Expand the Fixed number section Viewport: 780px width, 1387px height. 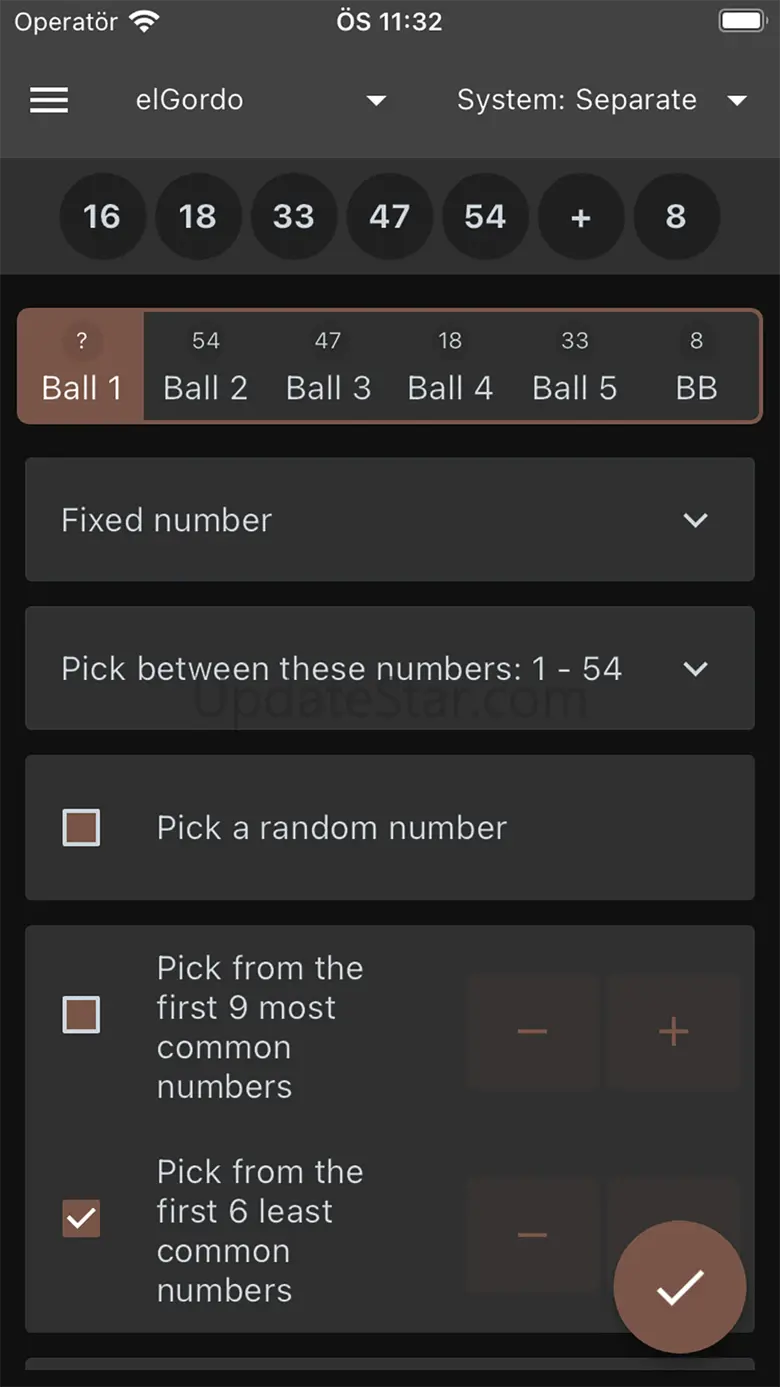pos(390,520)
